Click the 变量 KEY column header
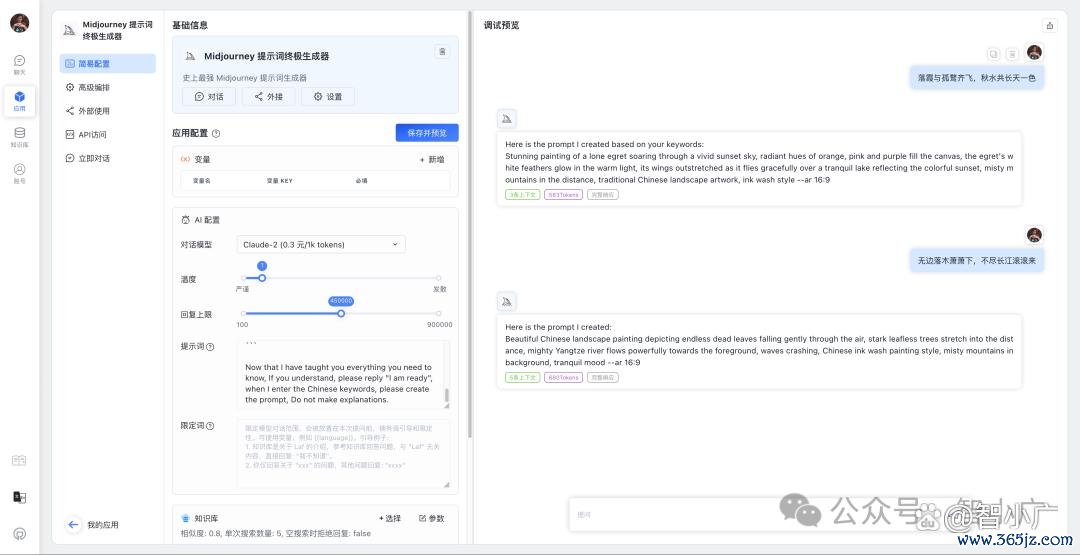This screenshot has width=1080, height=555. tap(280, 180)
